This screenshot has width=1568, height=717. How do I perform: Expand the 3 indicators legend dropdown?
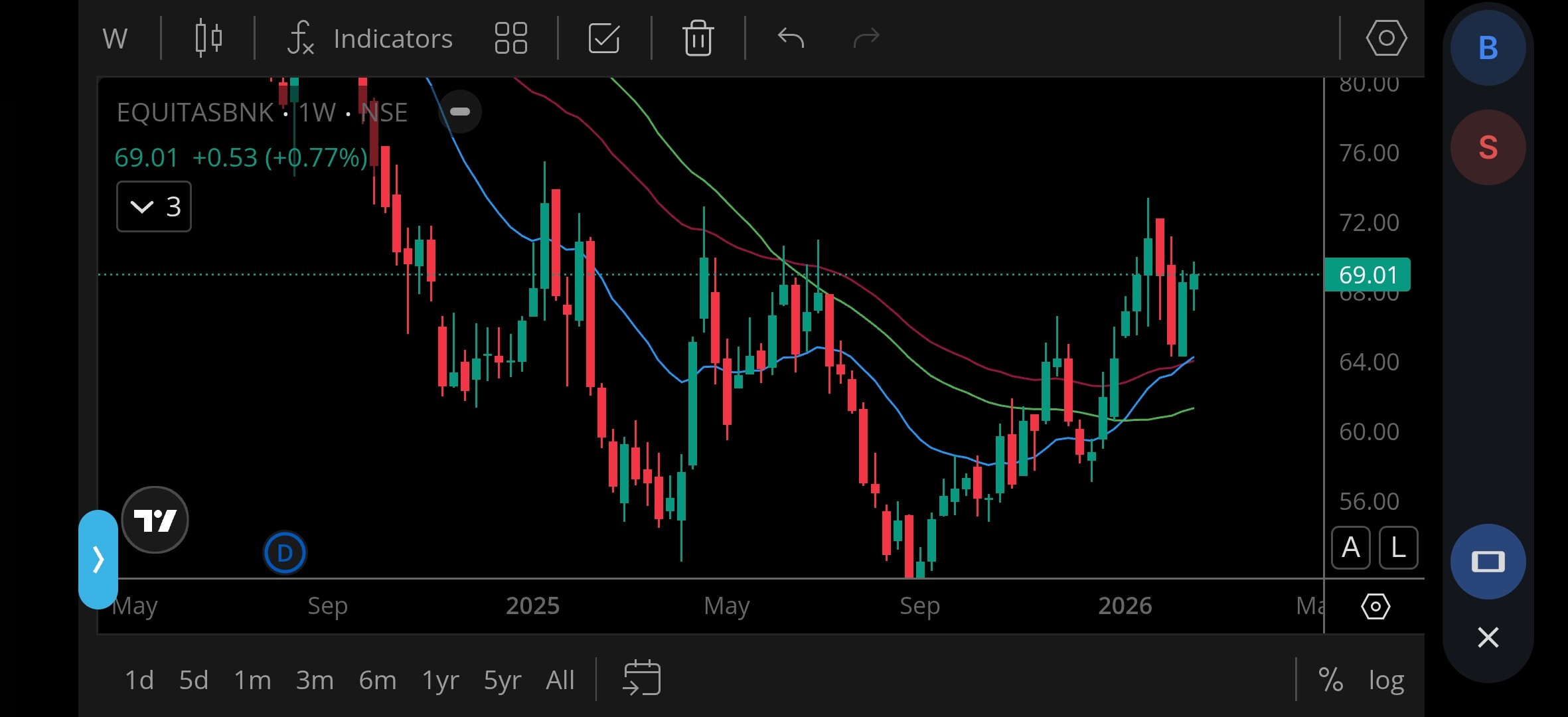pos(153,206)
